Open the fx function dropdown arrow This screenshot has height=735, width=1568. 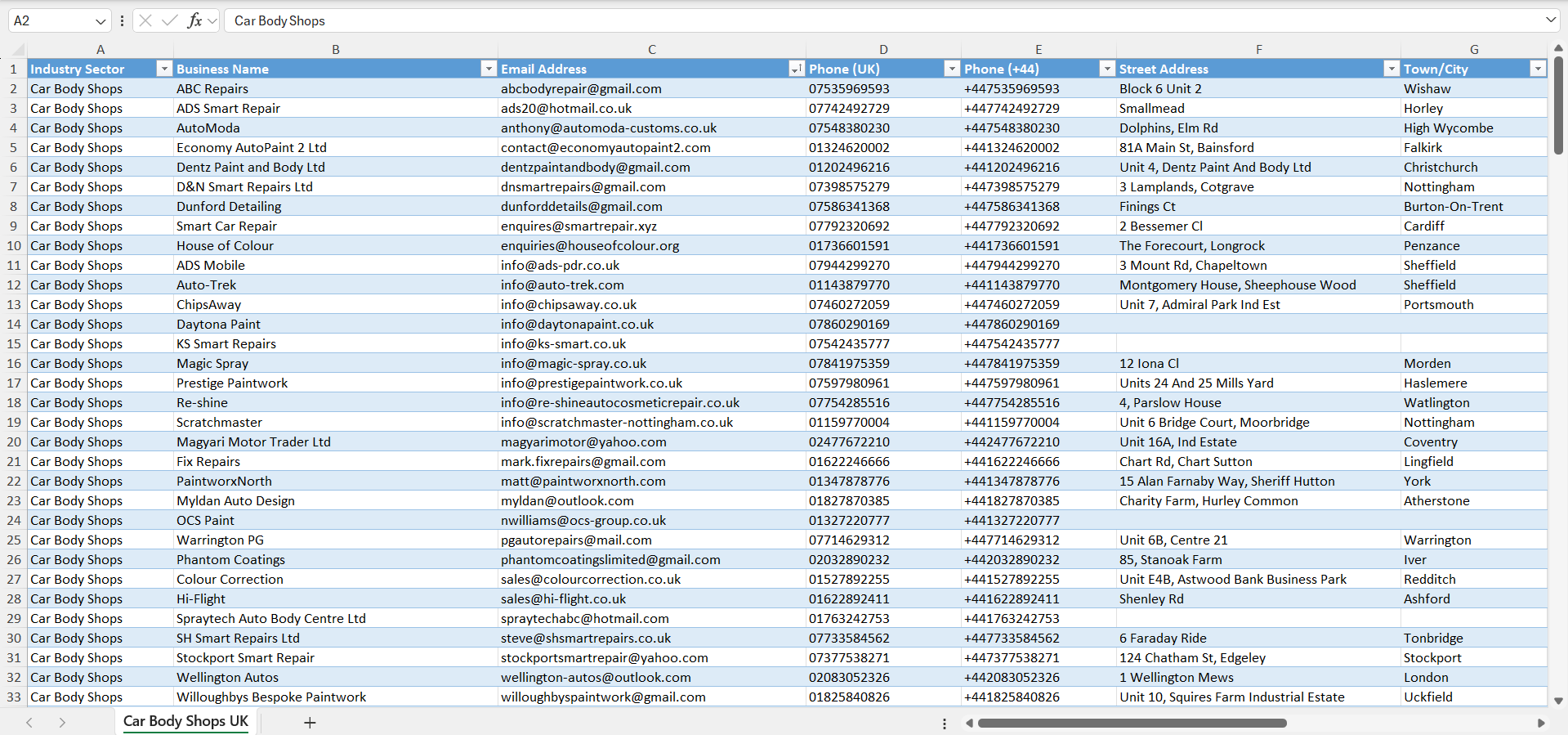coord(212,20)
